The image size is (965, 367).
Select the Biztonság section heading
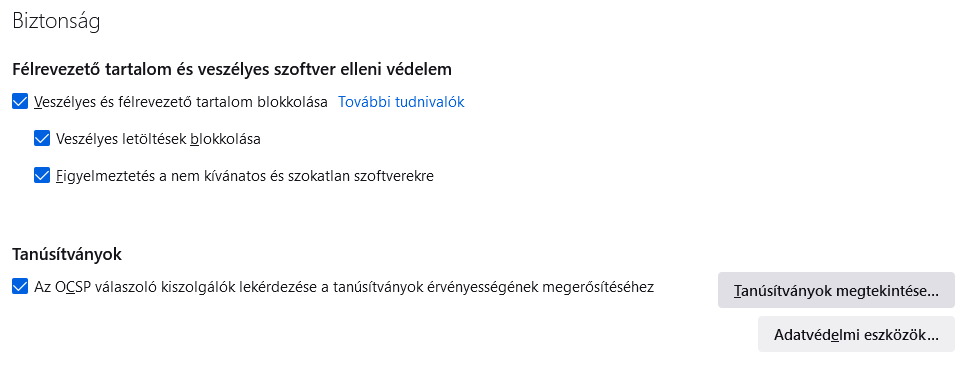pyautogui.click(x=56, y=22)
